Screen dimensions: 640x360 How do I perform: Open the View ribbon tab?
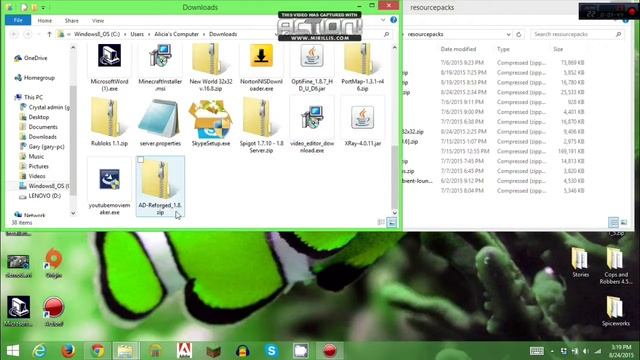(98, 20)
